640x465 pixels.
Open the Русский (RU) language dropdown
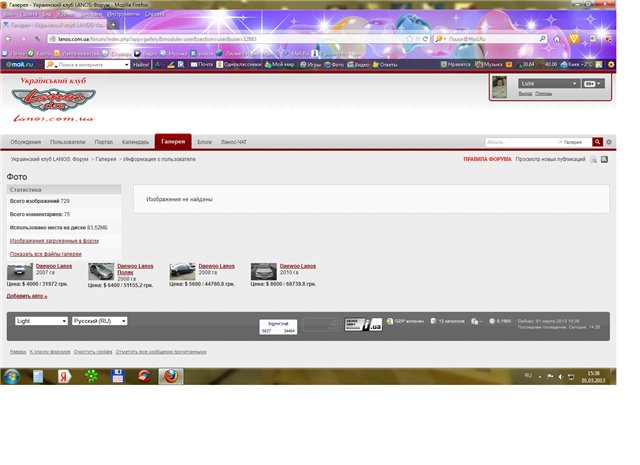click(98, 321)
